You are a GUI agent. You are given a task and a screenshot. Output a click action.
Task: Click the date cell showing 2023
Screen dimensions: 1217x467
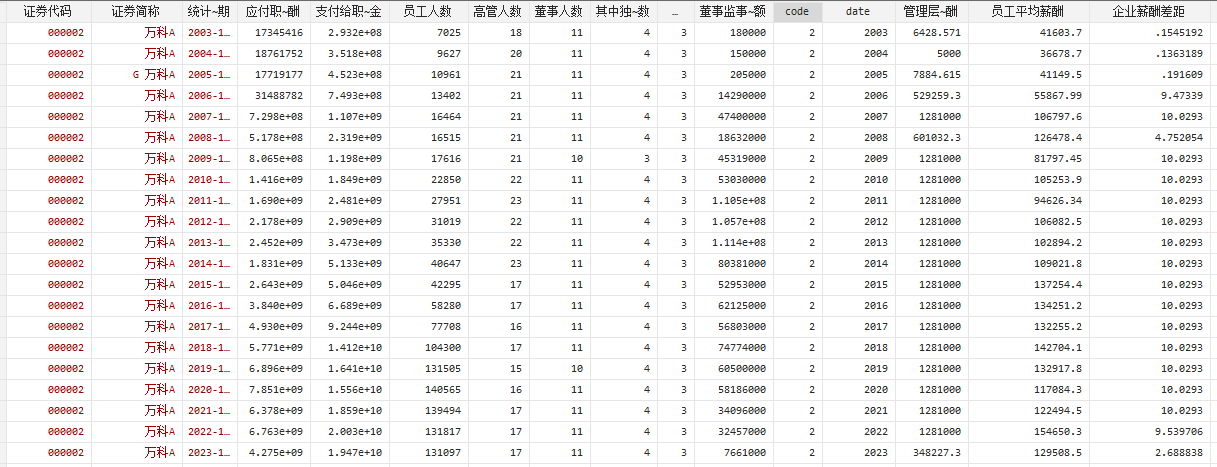[857, 453]
